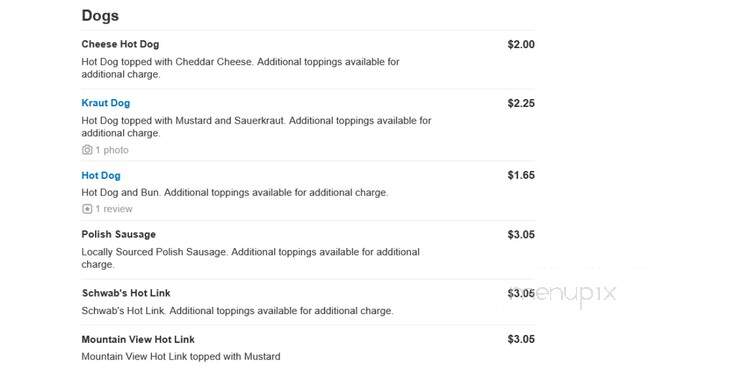The height and width of the screenshot is (376, 742).
Task: Click the Schwab's Hot Link title
Action: [126, 293]
